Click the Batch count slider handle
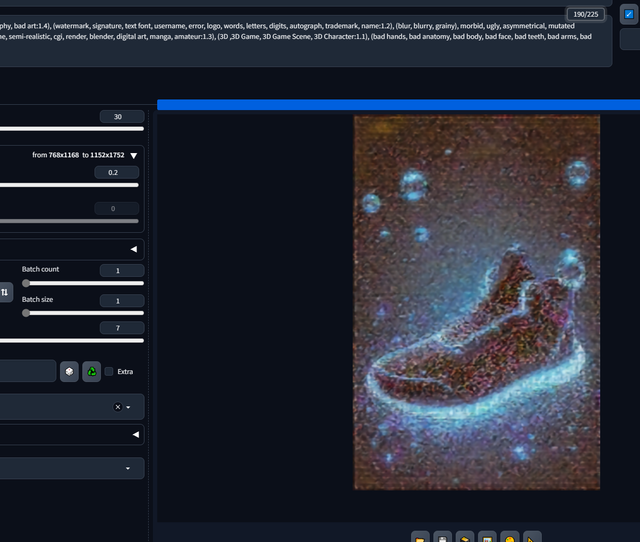The width and height of the screenshot is (640, 542). [26, 283]
